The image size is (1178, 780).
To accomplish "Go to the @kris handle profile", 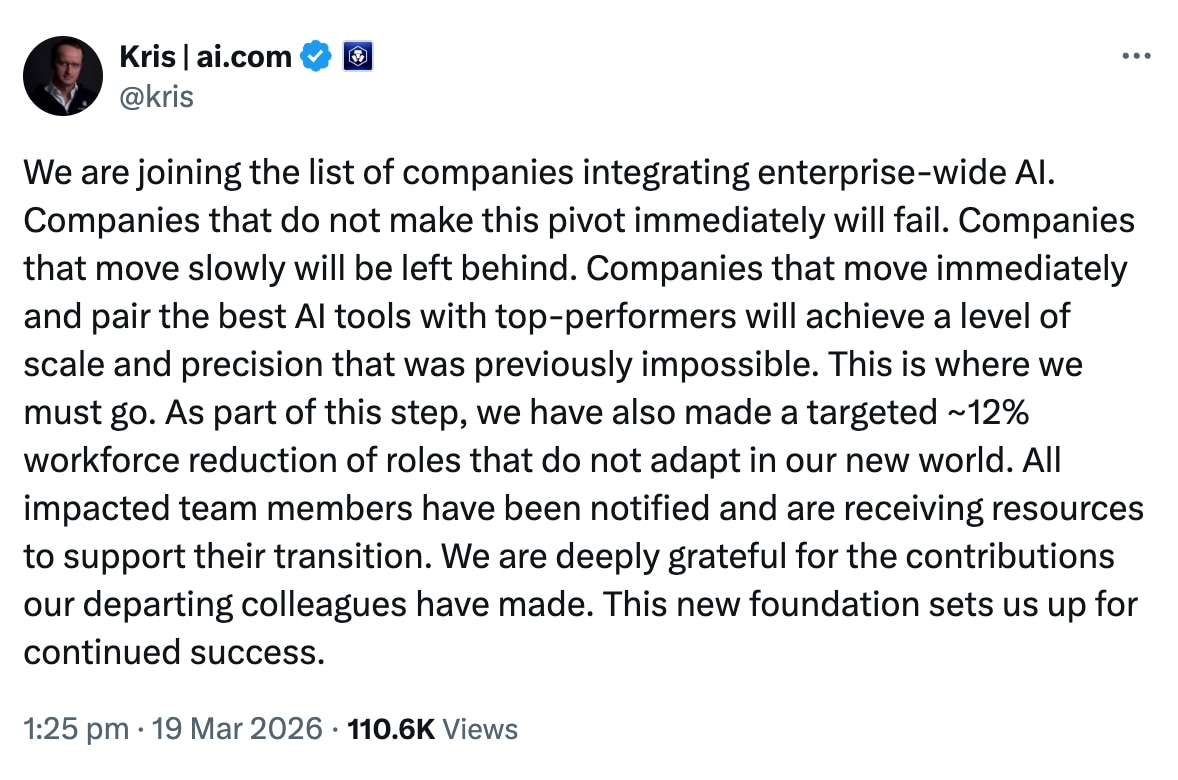I will coord(156,96).
